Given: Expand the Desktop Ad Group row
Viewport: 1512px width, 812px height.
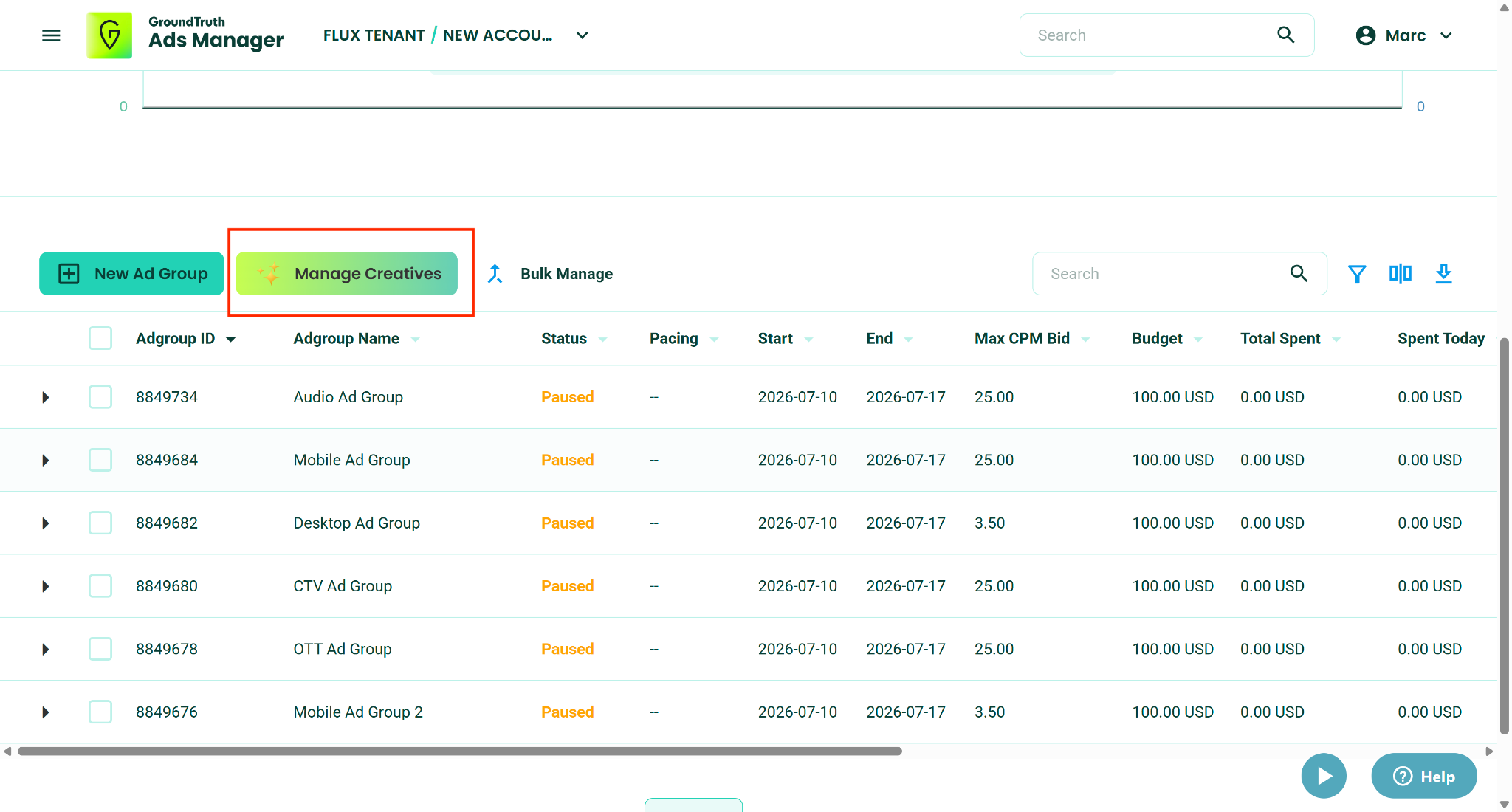Looking at the screenshot, I should click(46, 523).
